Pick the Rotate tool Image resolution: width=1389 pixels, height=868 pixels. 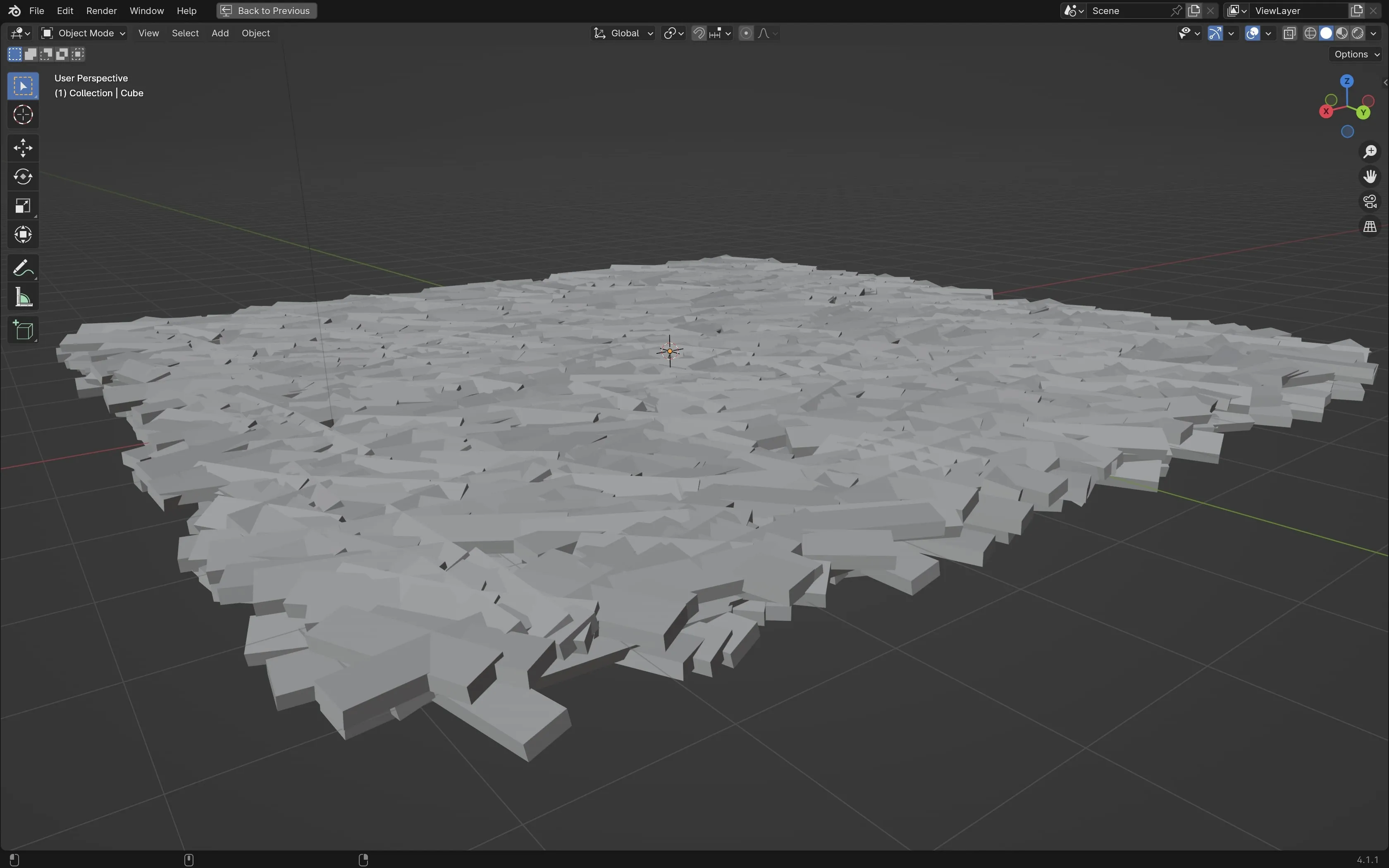point(23,177)
